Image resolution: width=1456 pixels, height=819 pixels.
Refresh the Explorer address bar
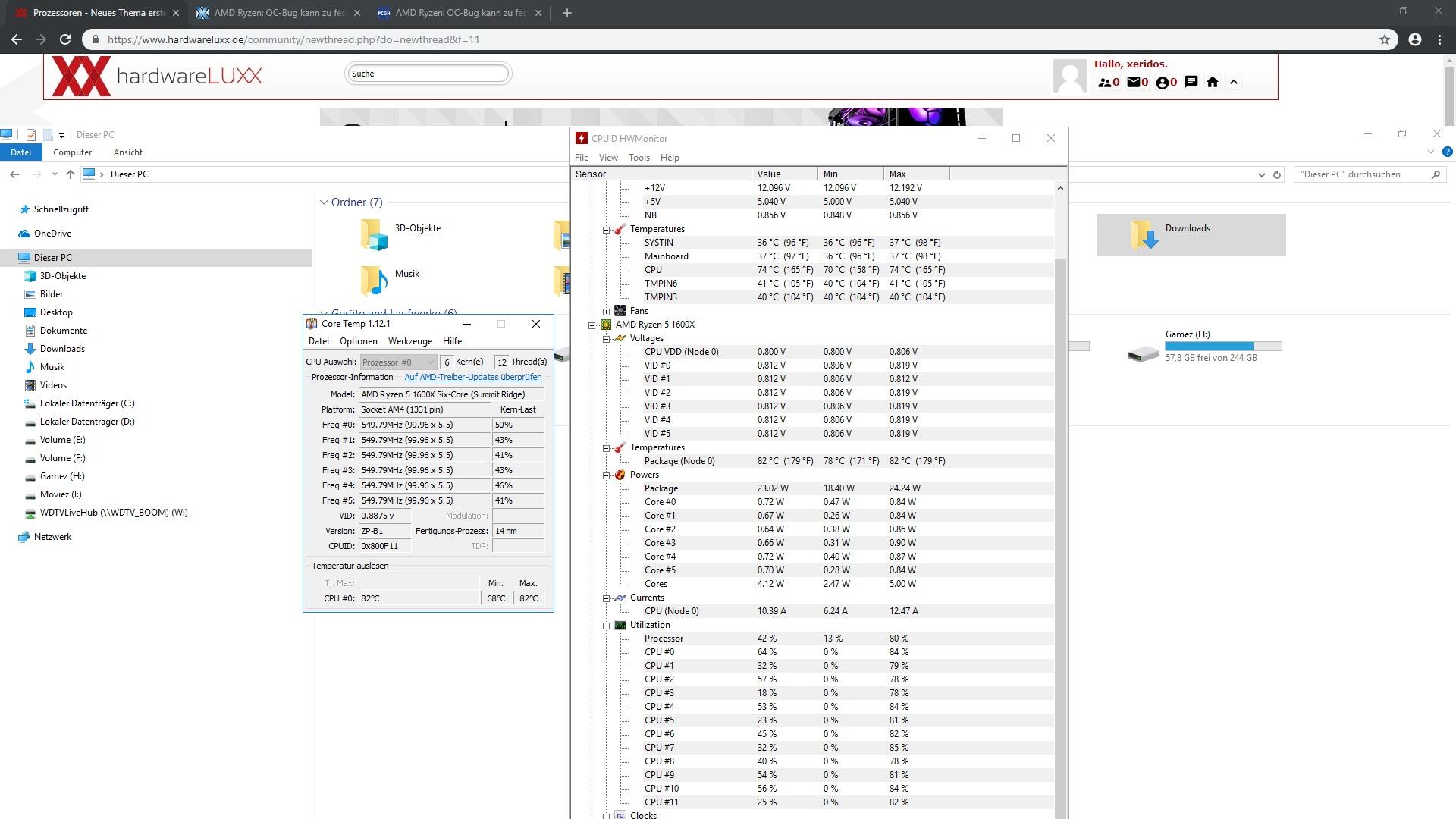coord(1277,174)
